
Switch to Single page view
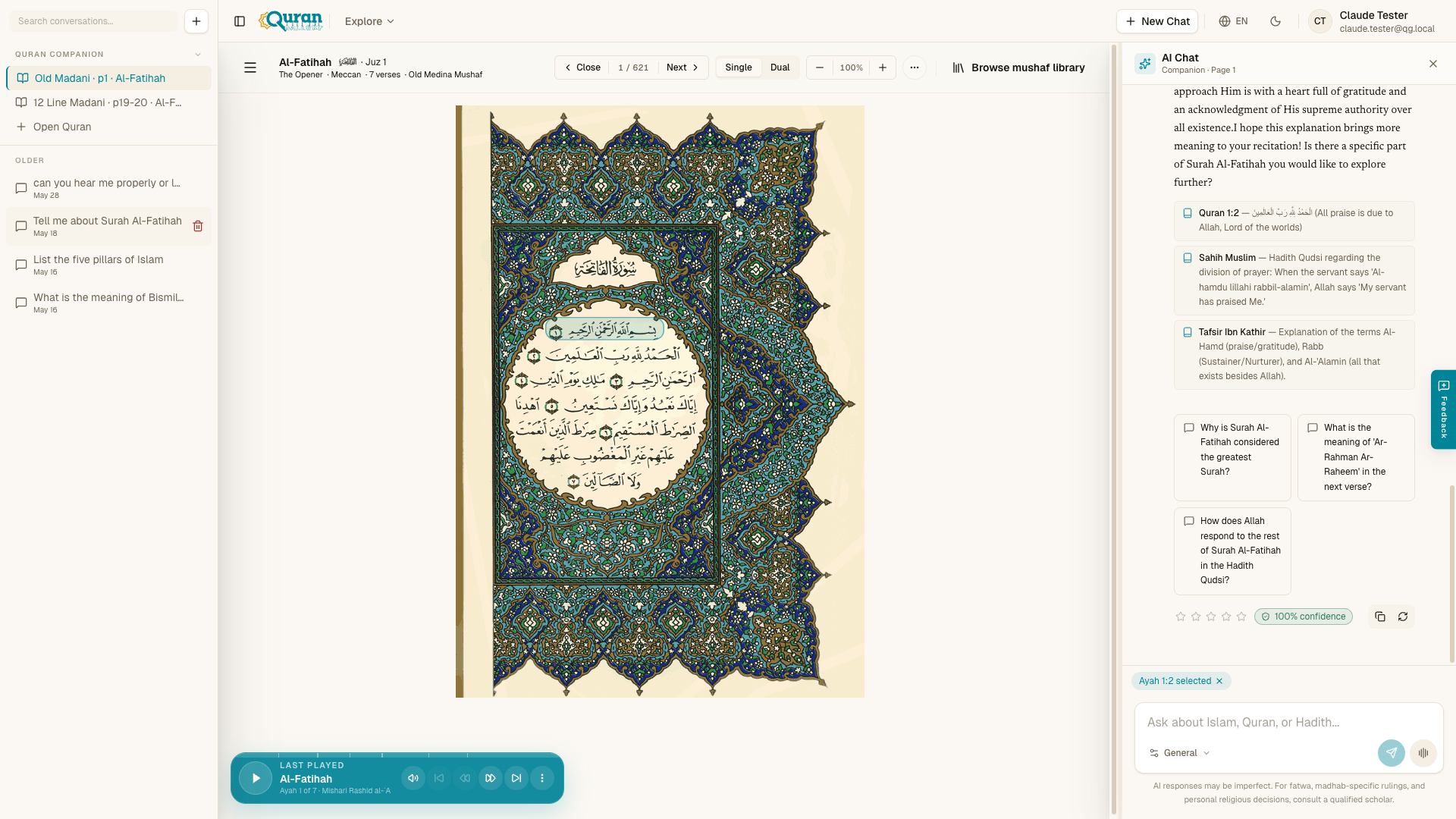(739, 67)
